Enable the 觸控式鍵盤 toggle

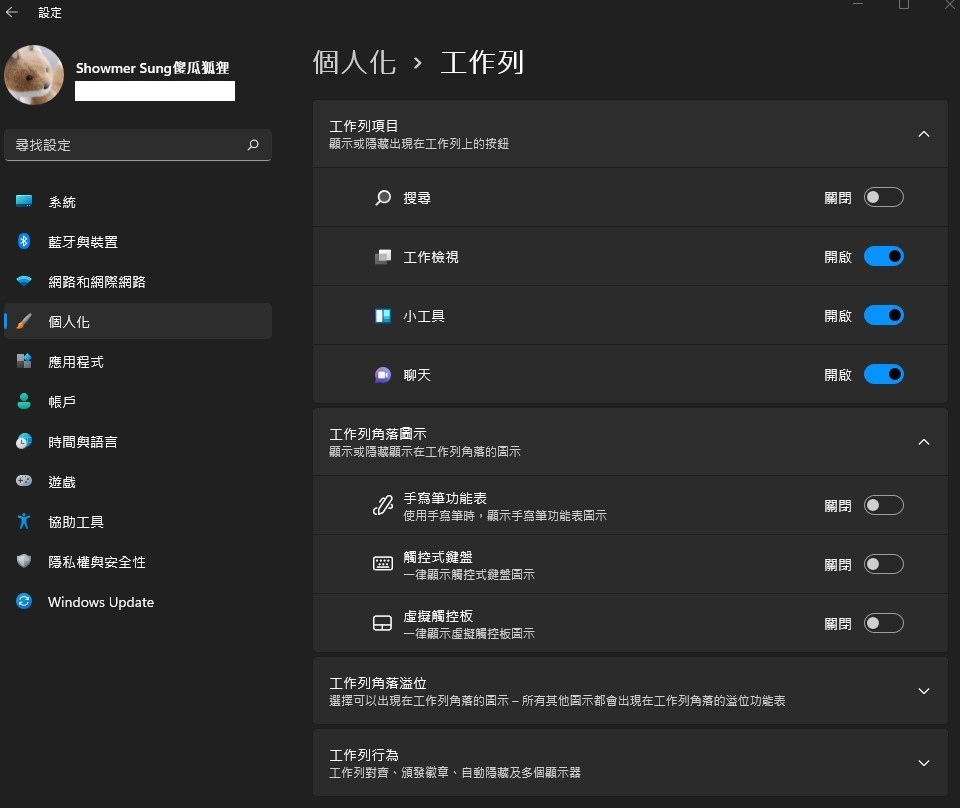[883, 564]
